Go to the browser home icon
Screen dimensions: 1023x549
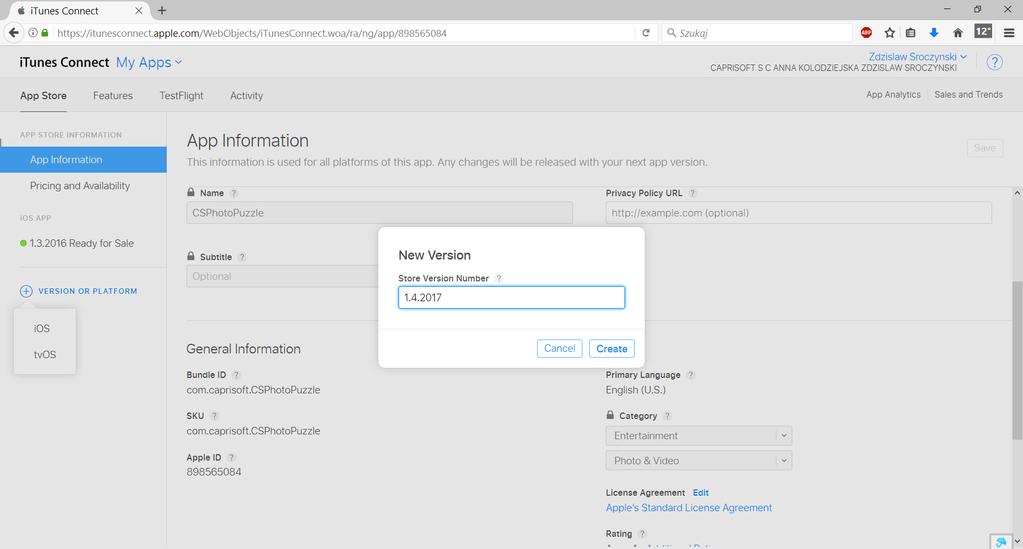point(958,33)
